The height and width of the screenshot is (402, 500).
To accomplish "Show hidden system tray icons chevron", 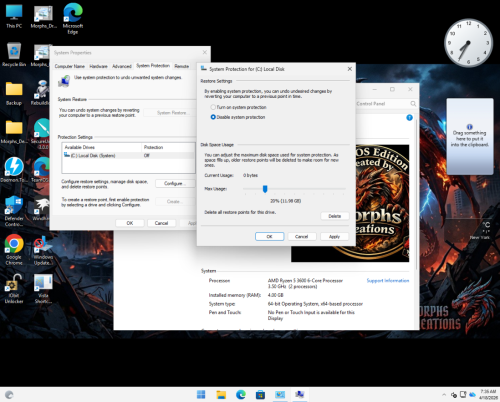I will click(x=444, y=395).
